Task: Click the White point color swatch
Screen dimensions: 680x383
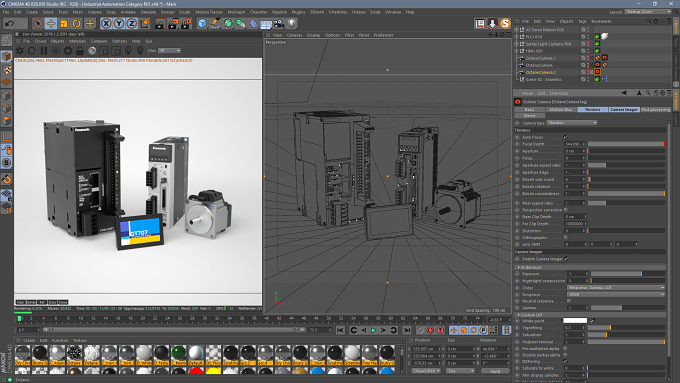Action: pos(575,321)
